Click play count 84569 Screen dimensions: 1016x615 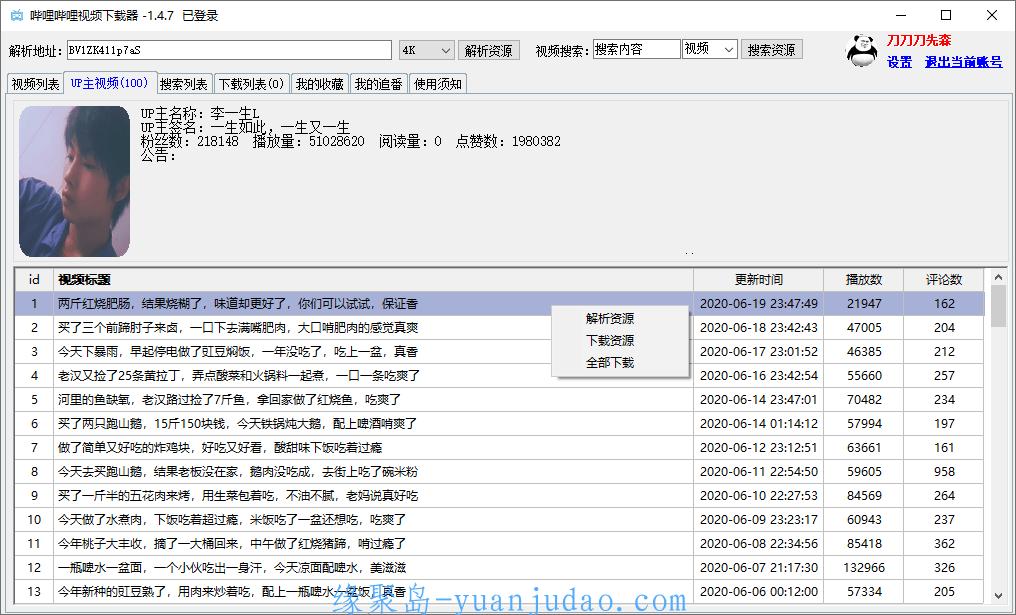coord(864,495)
